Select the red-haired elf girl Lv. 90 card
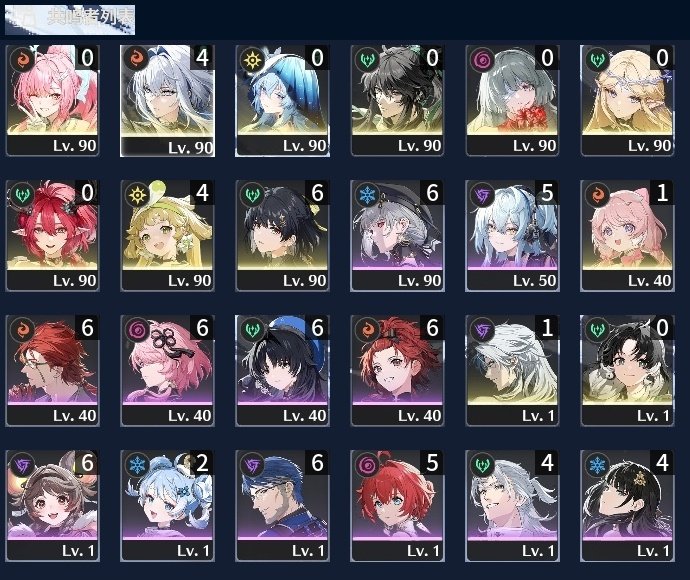Viewport: 690px width, 580px height. [52, 235]
